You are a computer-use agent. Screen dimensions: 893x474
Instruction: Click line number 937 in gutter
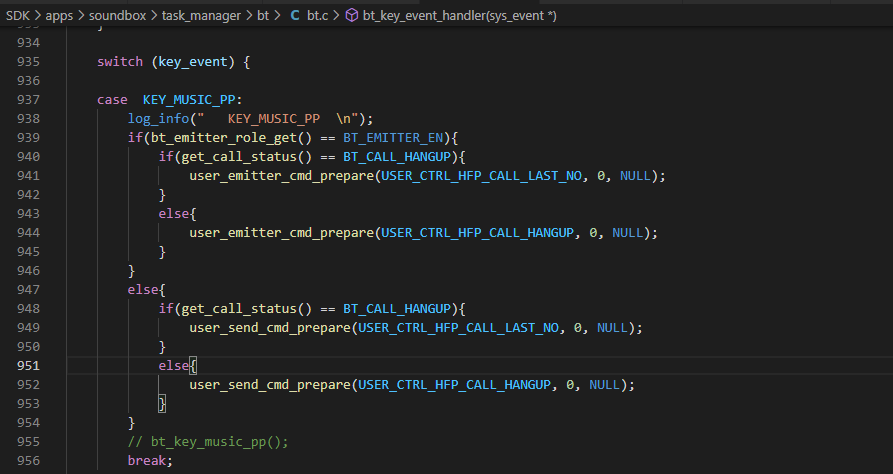click(x=28, y=100)
